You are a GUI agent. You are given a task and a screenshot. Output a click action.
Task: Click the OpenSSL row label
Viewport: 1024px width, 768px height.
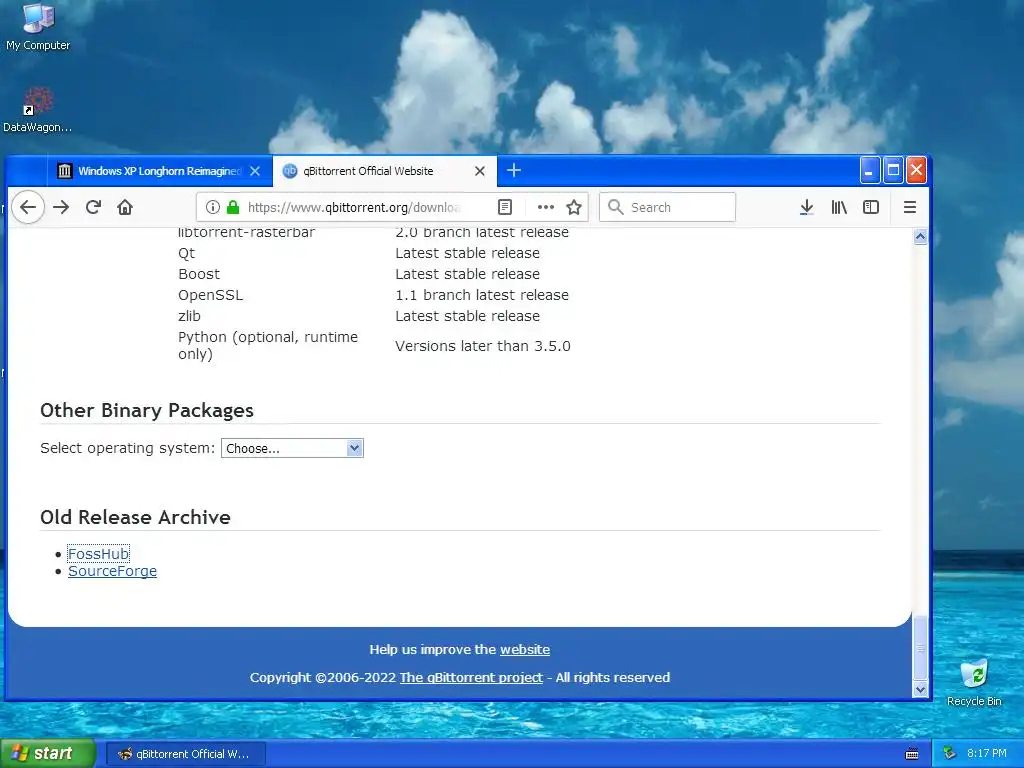click(x=210, y=295)
